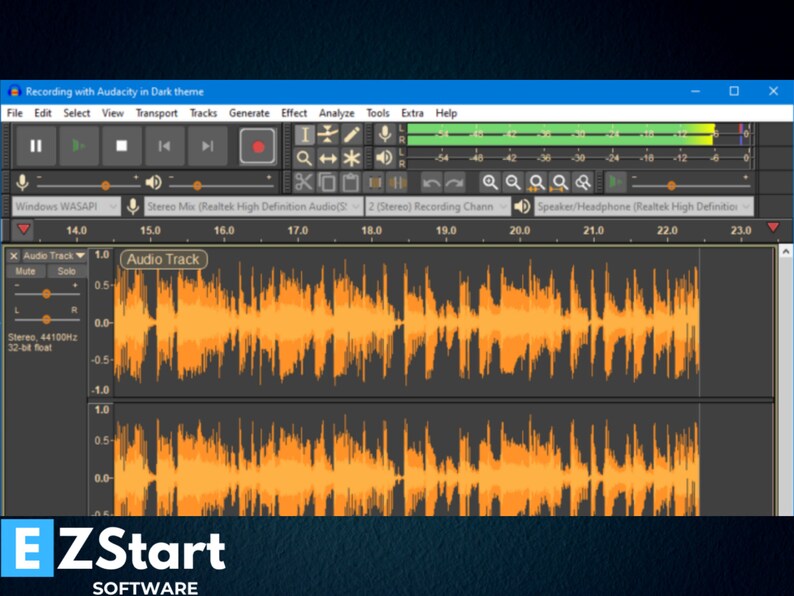Click the Play-at-Speed green button

616,182
